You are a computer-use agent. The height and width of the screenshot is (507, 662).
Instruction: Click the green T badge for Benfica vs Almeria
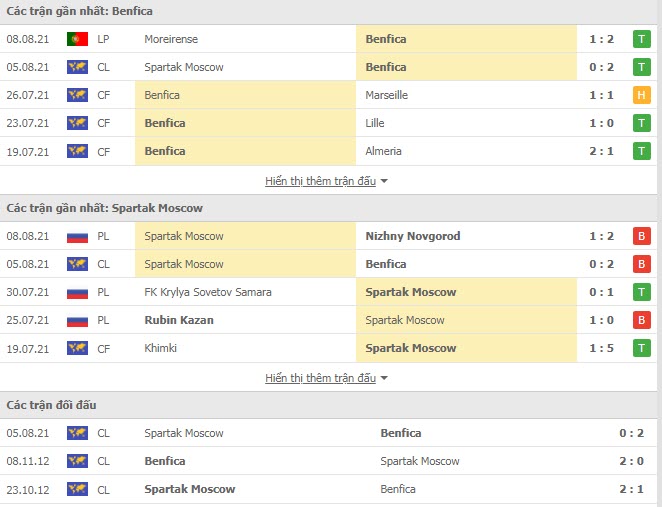pyautogui.click(x=641, y=151)
